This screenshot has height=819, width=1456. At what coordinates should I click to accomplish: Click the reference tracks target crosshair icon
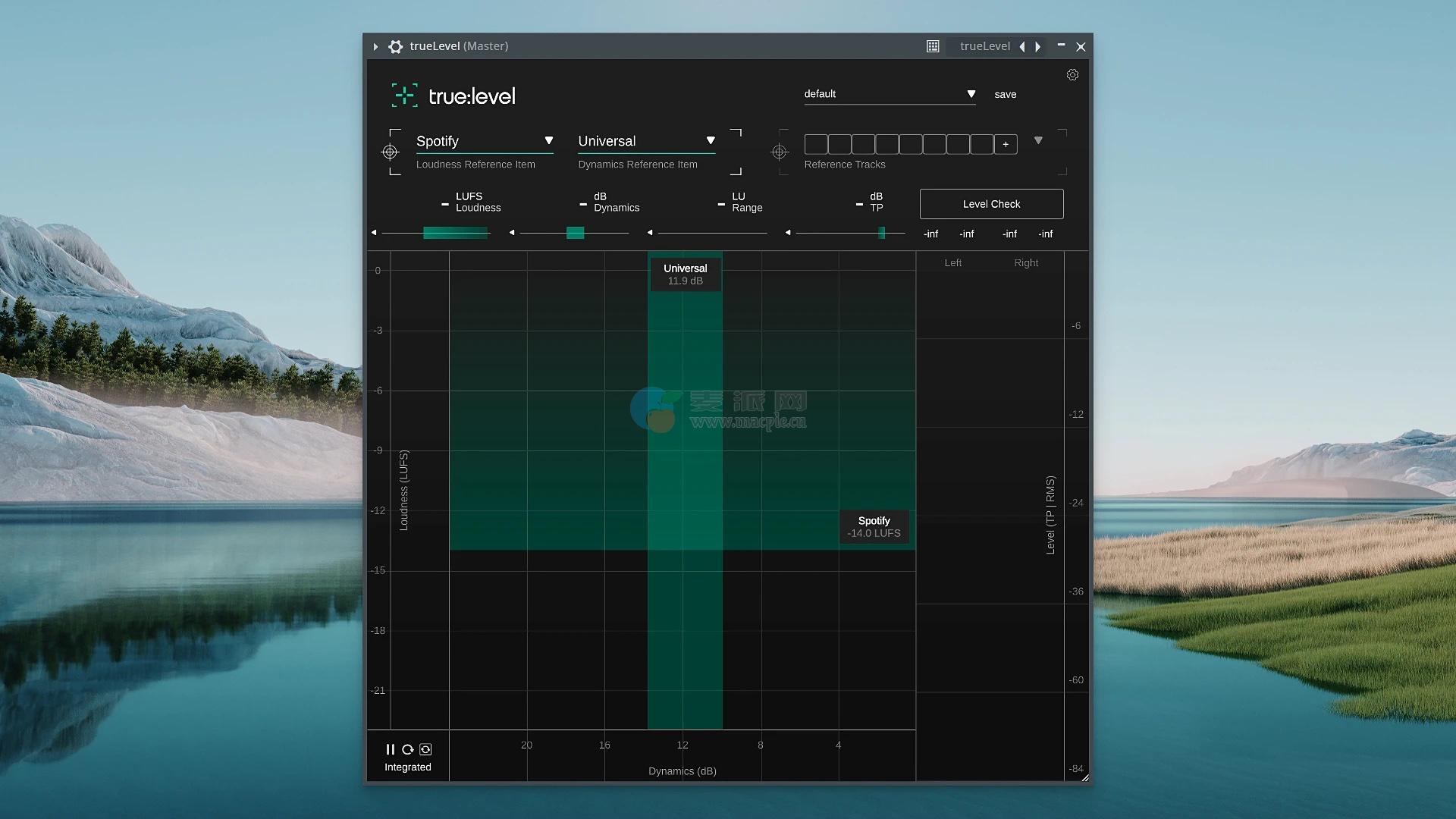(x=780, y=152)
